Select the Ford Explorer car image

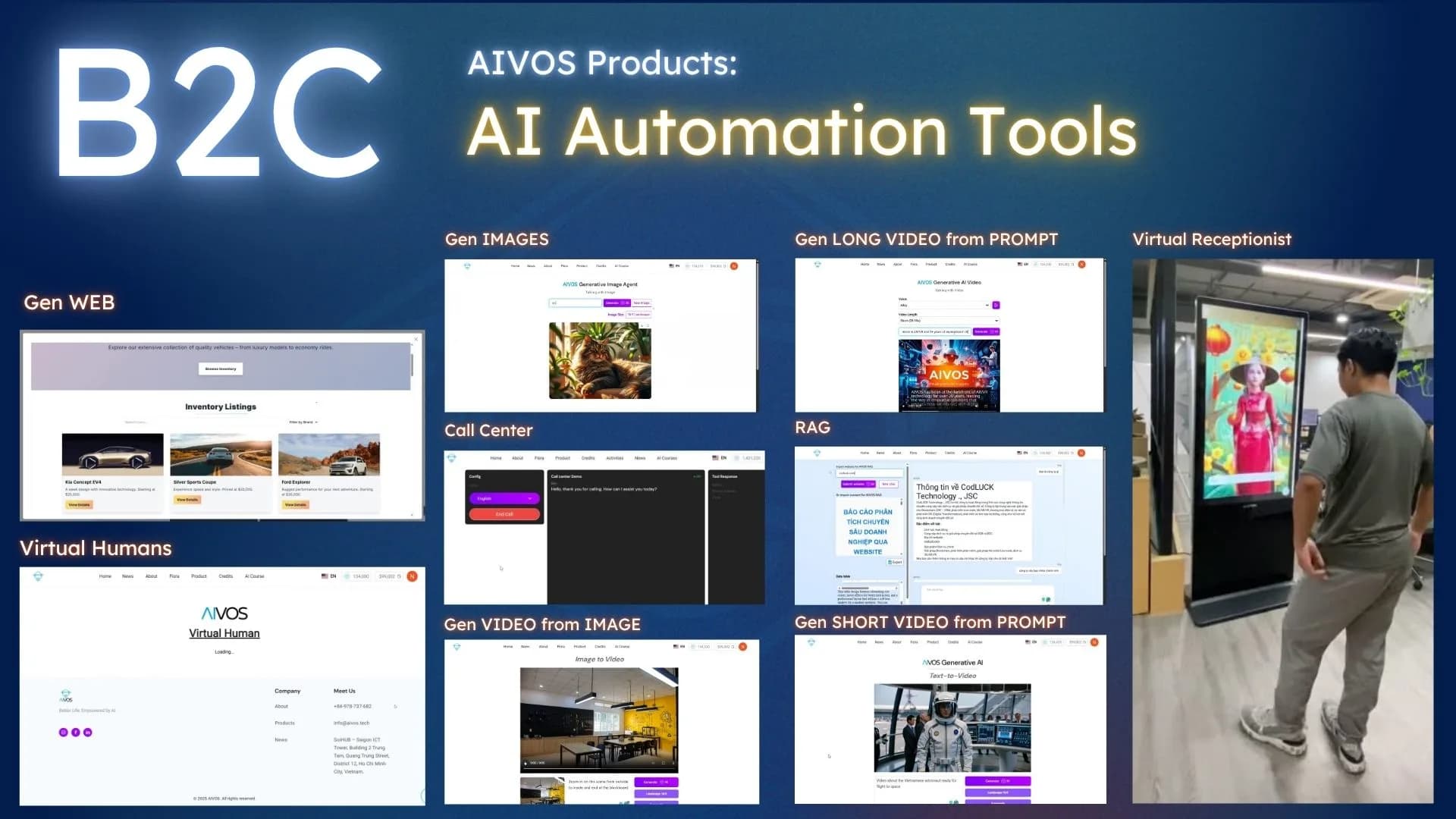(x=329, y=454)
